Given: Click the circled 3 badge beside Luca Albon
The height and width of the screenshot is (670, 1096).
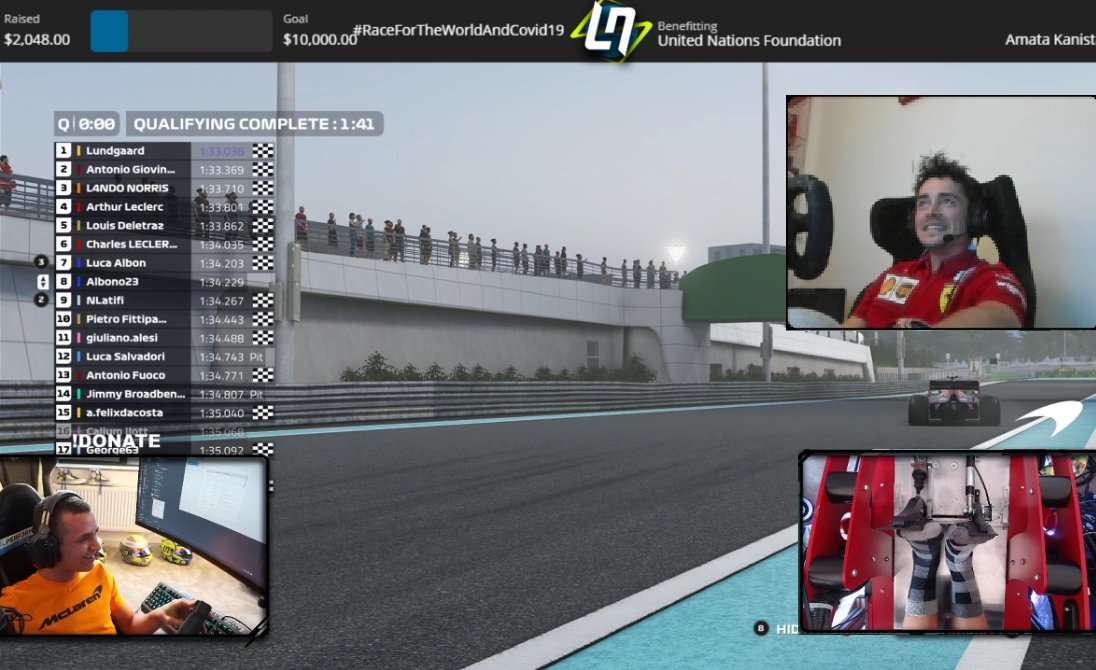Looking at the screenshot, I should 41,262.
